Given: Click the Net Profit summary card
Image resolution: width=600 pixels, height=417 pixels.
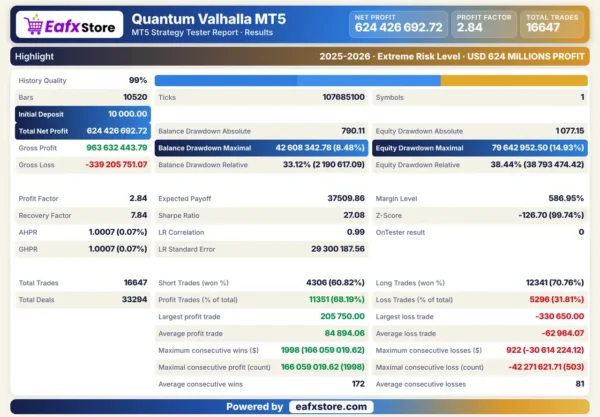Looking at the screenshot, I should (398, 24).
